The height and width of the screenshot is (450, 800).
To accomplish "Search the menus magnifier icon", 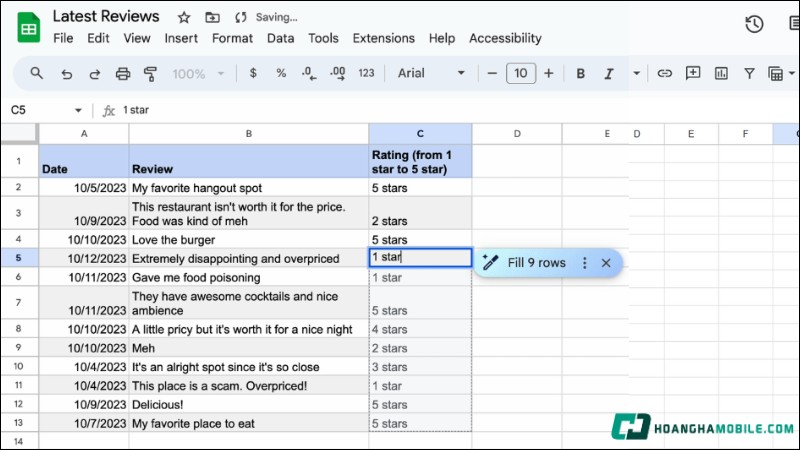I will (36, 73).
